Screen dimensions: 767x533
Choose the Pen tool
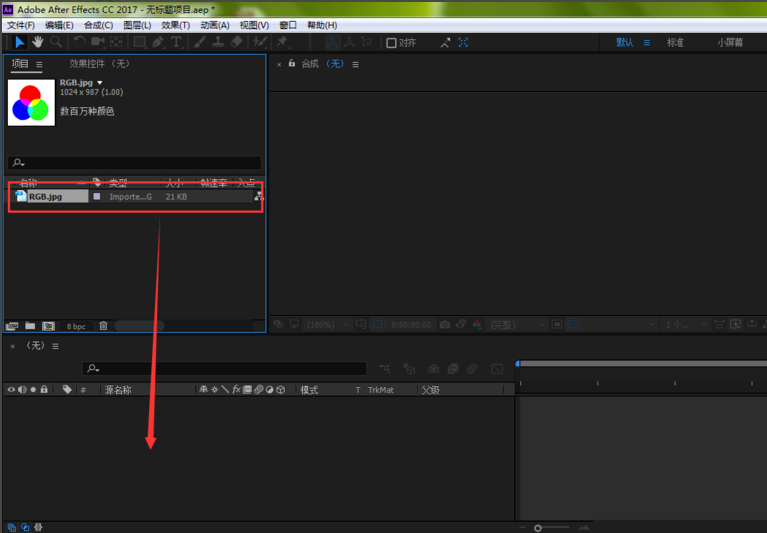[x=158, y=42]
